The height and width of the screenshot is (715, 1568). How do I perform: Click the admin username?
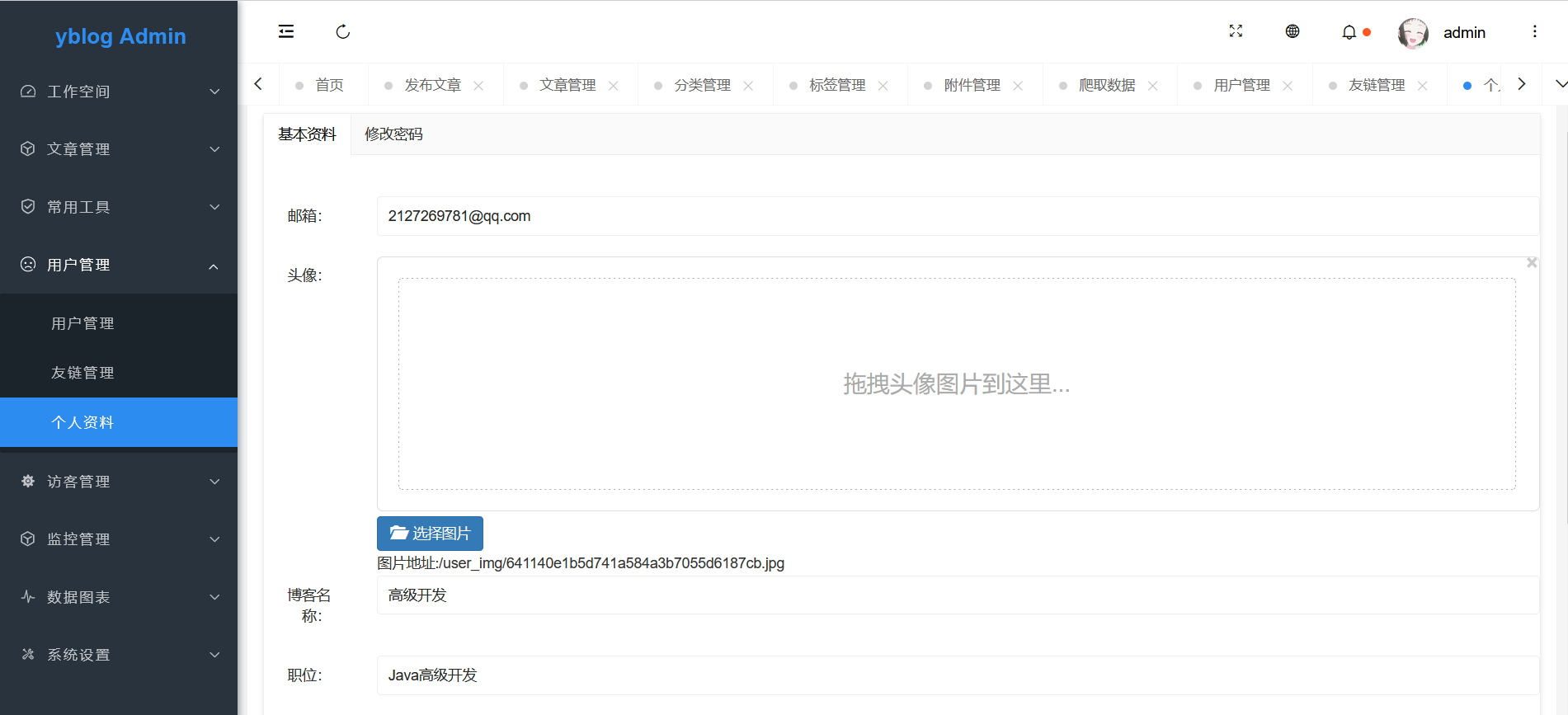[1464, 32]
